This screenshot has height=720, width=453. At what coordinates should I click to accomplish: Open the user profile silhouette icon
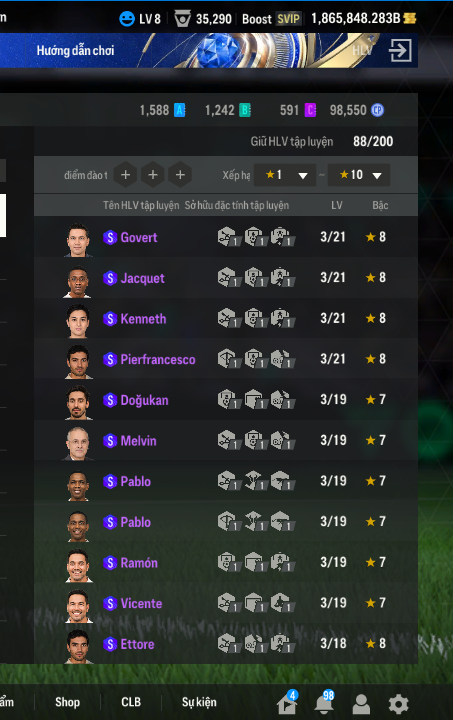361,704
